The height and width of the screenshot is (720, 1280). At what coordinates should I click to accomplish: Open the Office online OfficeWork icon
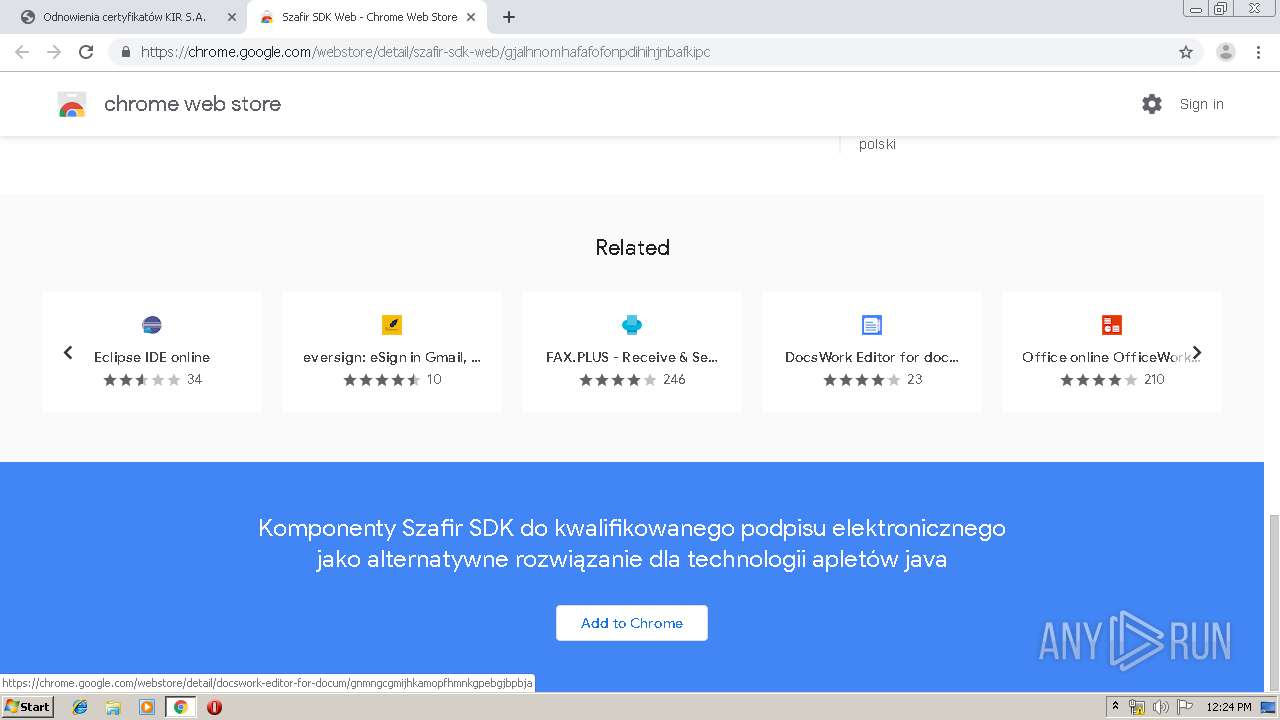(x=1112, y=325)
